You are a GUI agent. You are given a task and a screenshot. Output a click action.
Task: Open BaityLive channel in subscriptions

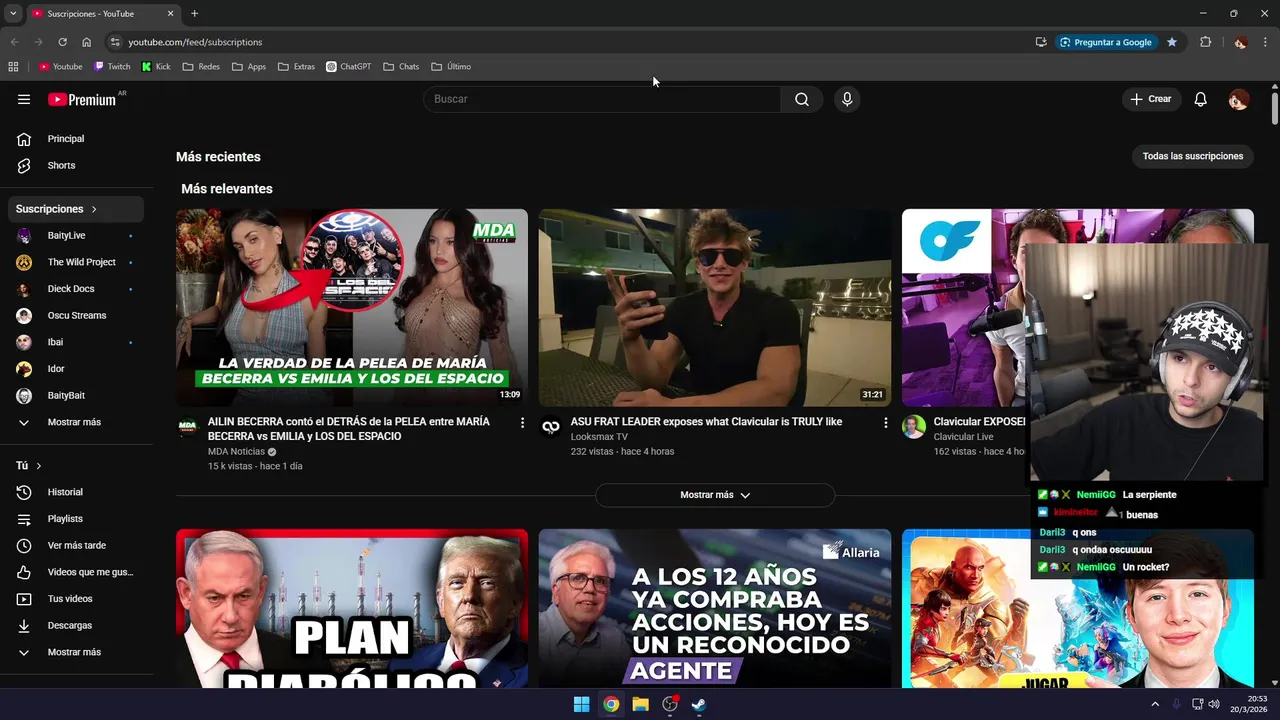(76, 235)
